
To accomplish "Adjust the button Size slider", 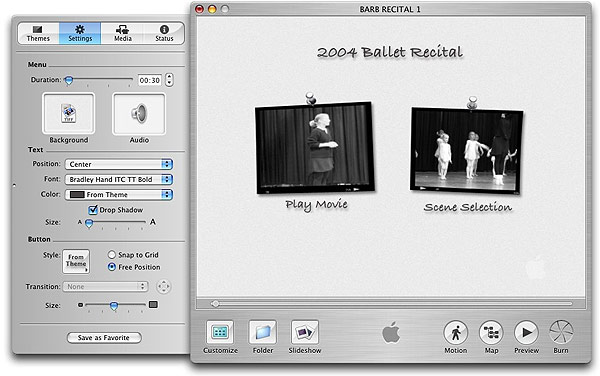I will point(114,306).
